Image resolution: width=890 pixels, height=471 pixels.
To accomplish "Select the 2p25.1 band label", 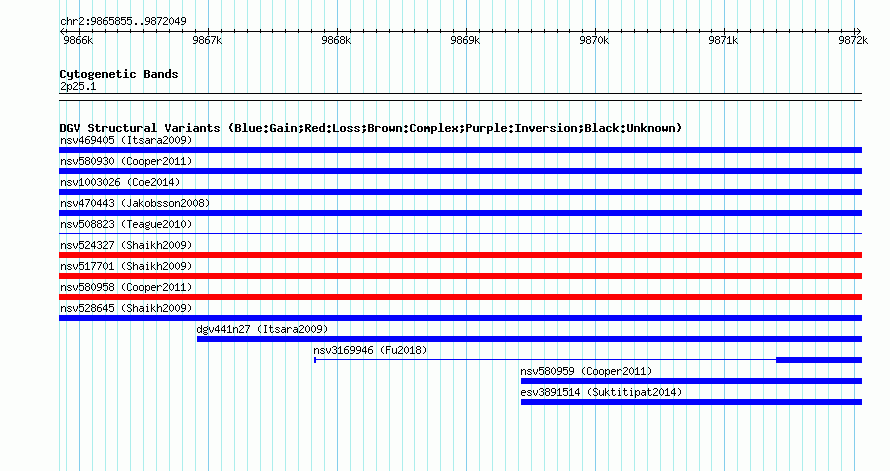I will click(78, 86).
